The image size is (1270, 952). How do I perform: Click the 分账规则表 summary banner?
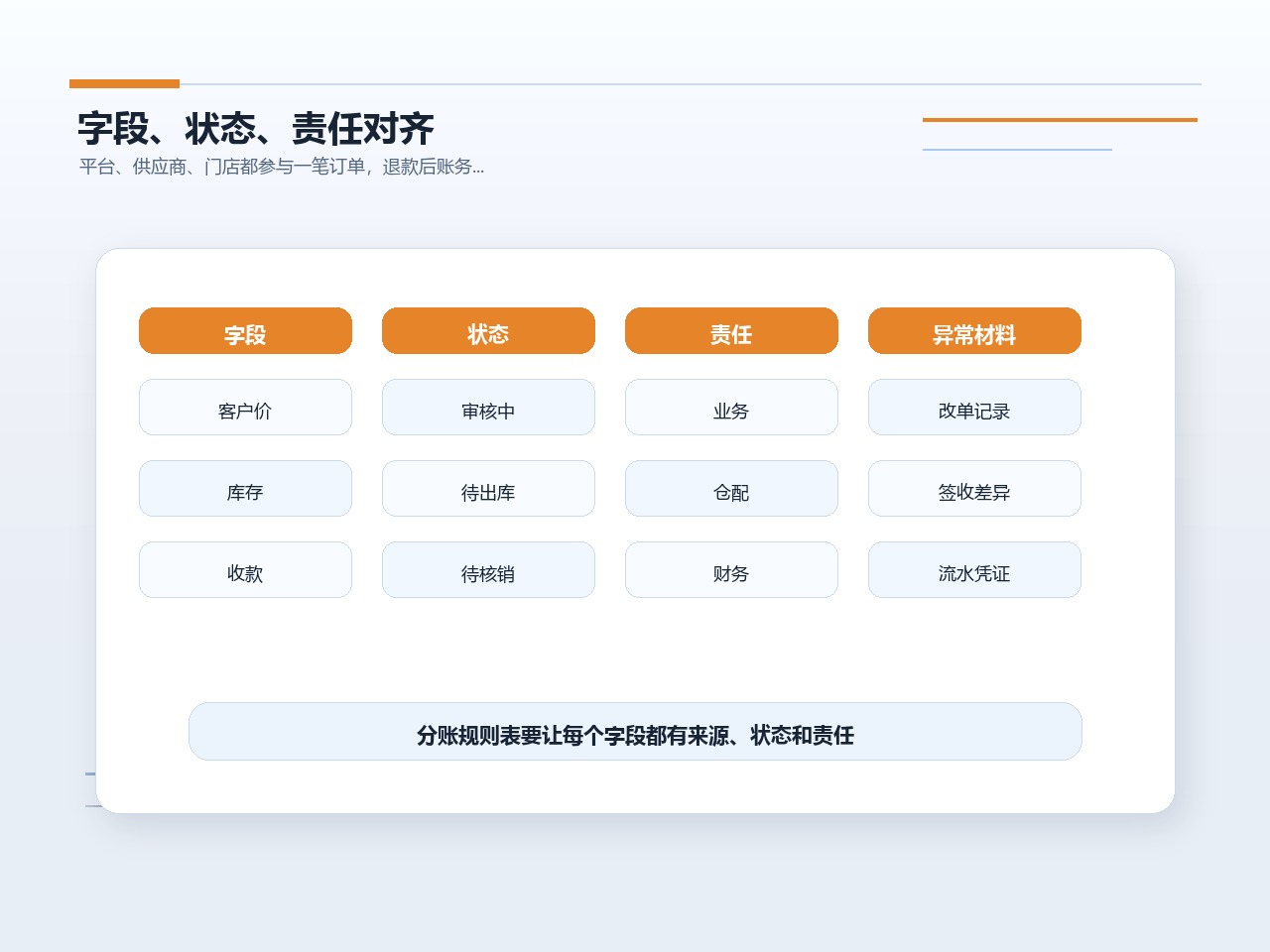pos(635,732)
